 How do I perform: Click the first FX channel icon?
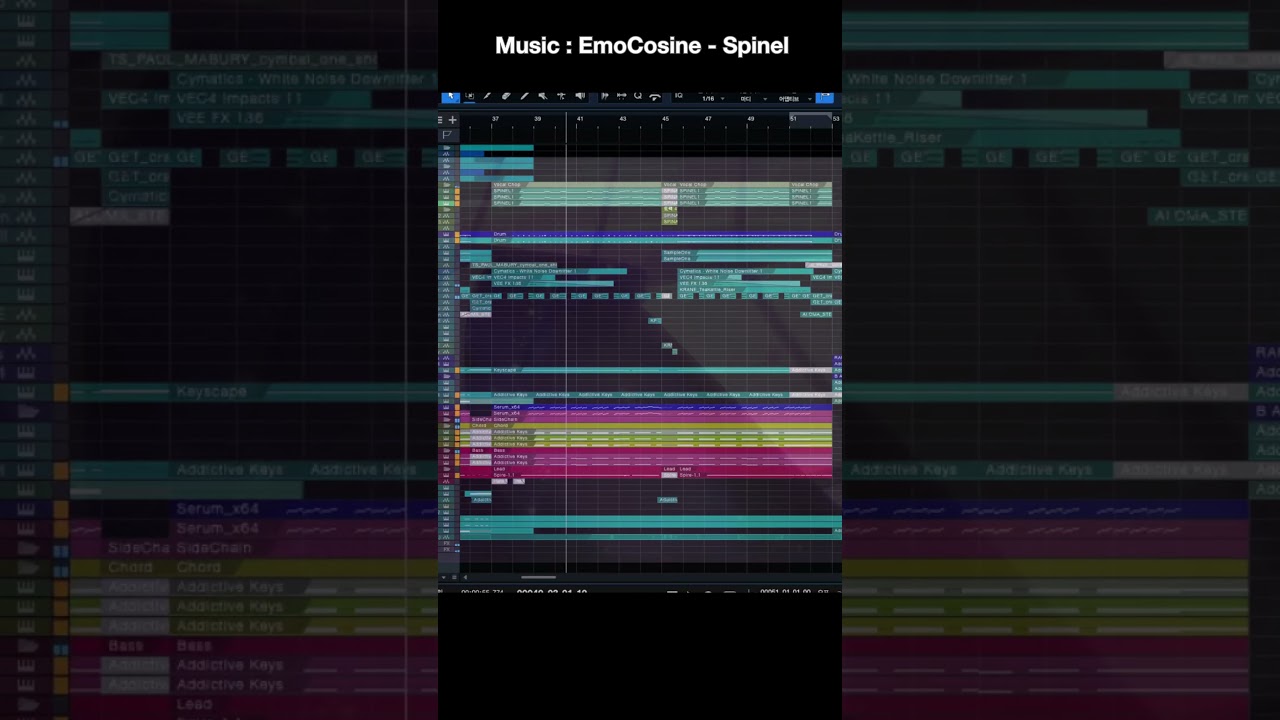[446, 543]
